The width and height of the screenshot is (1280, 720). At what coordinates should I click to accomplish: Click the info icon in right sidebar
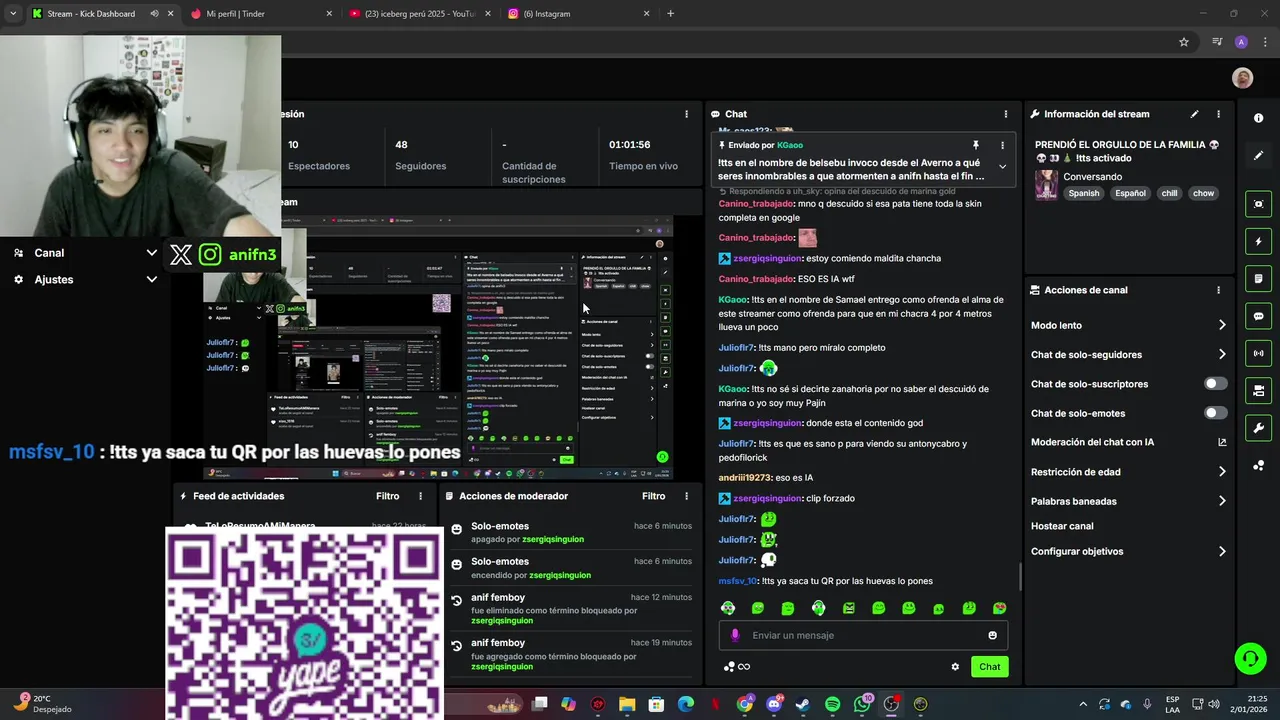(1258, 118)
